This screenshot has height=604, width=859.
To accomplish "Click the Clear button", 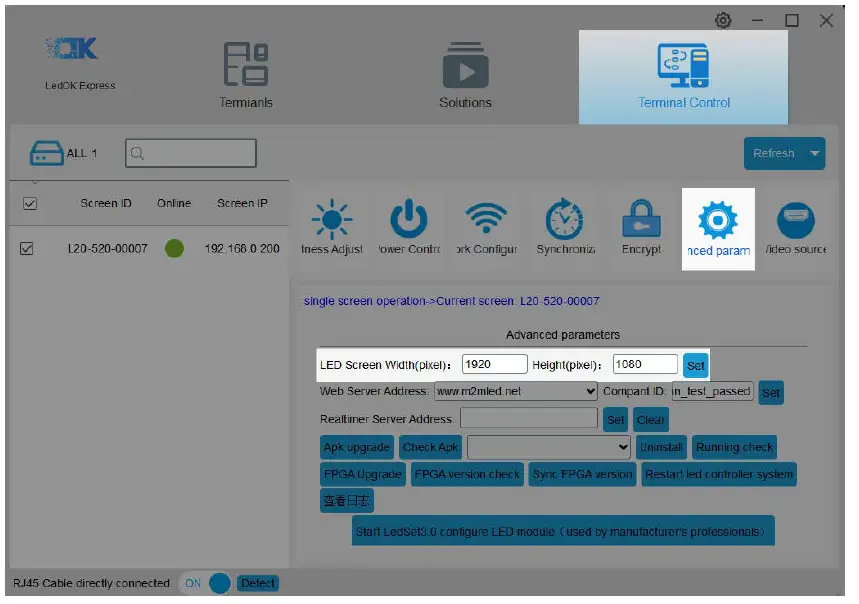I will [651, 420].
